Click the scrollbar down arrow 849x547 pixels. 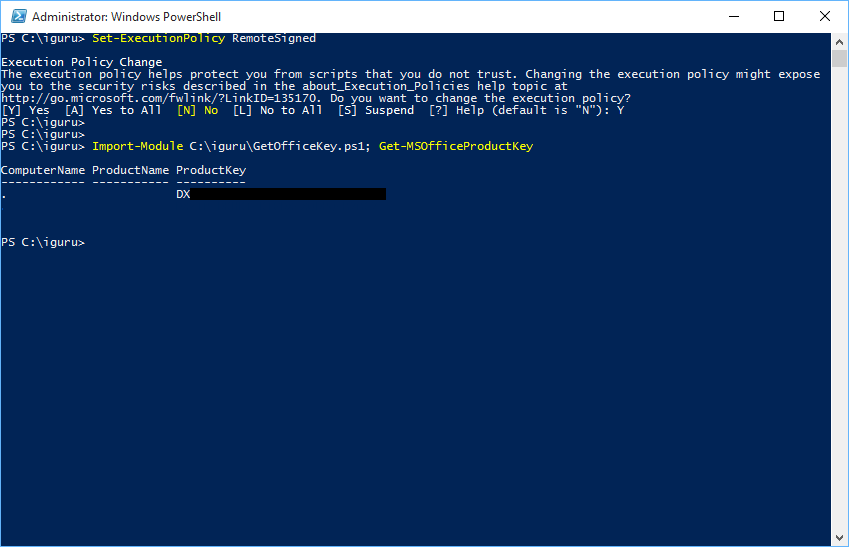(840, 538)
